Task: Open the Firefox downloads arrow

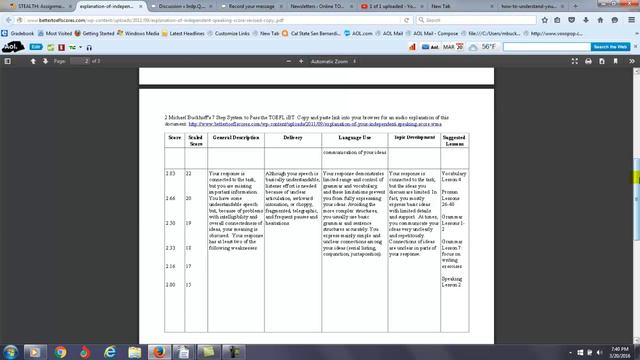Action: point(586,20)
